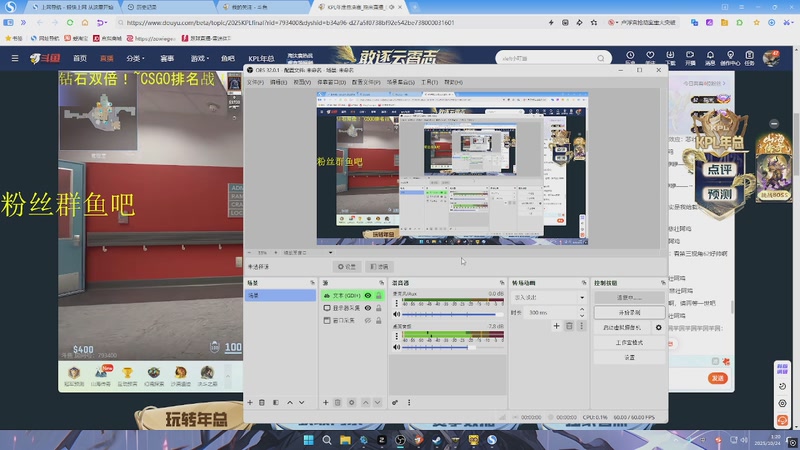Delete selected source with trash icon
The width and height of the screenshot is (800, 450).
[x=337, y=403]
